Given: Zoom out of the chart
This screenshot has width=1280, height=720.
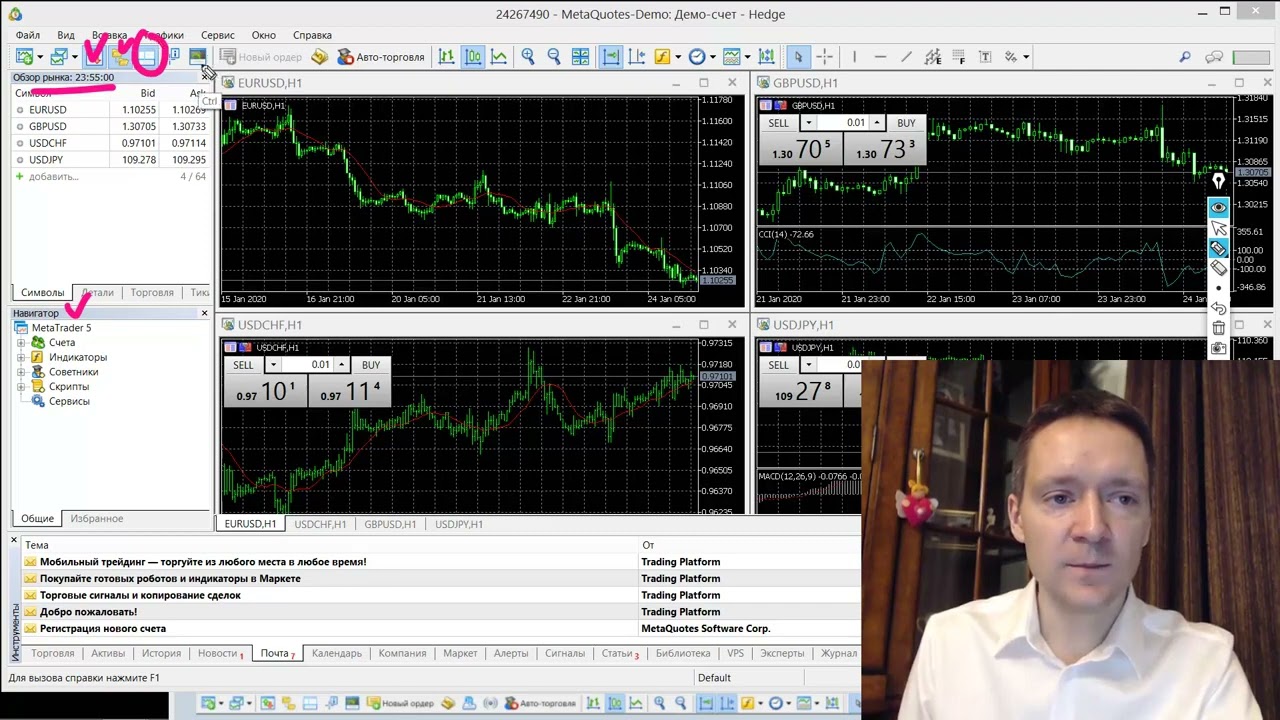Looking at the screenshot, I should tap(554, 57).
